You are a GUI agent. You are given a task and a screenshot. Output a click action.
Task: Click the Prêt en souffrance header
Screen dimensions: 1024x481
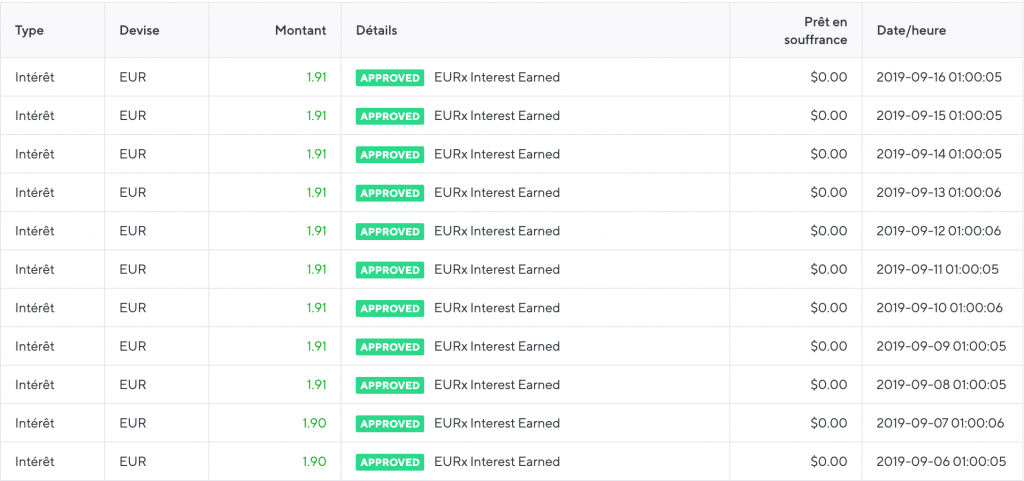tap(816, 31)
